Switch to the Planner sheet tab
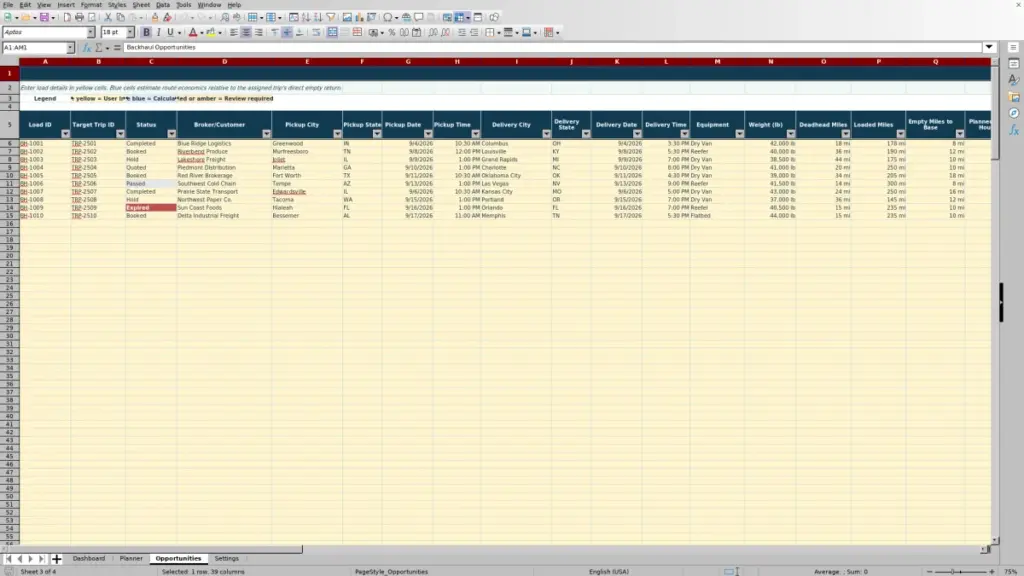 [131, 558]
